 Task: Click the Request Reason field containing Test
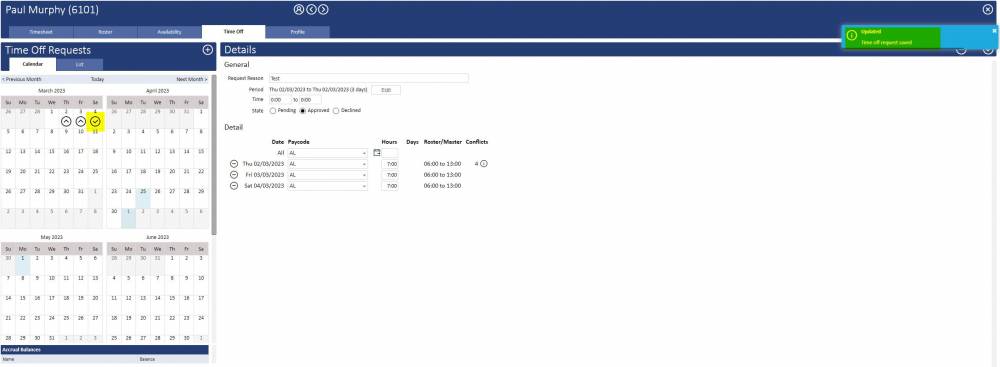click(x=369, y=78)
